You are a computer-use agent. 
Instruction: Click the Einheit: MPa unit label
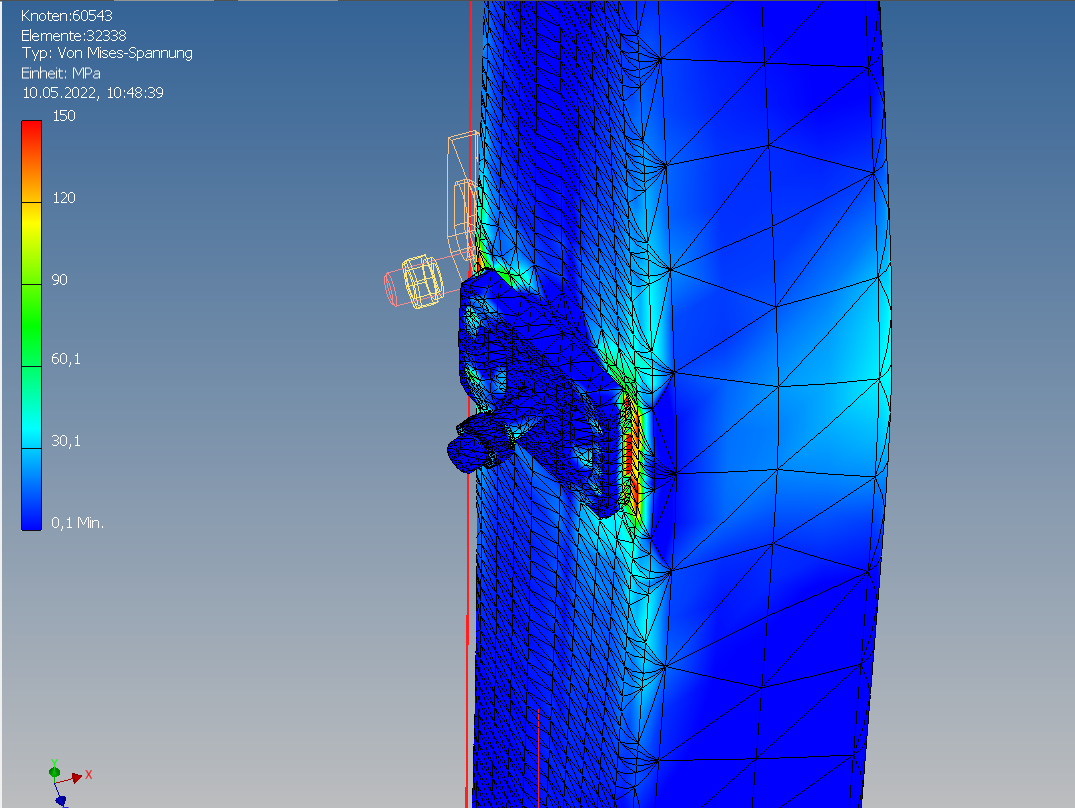point(61,73)
